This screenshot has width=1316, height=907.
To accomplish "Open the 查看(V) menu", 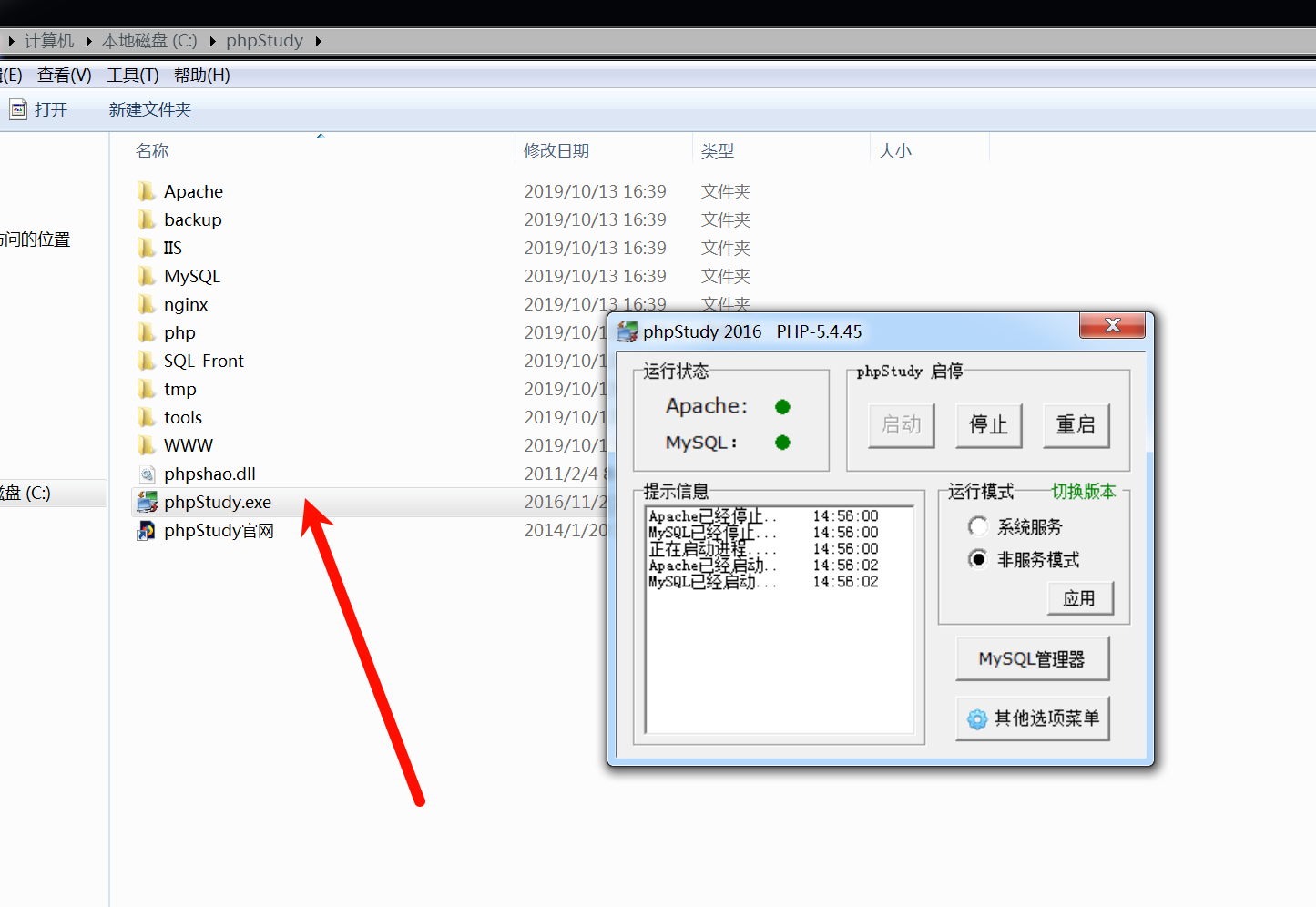I will click(65, 76).
